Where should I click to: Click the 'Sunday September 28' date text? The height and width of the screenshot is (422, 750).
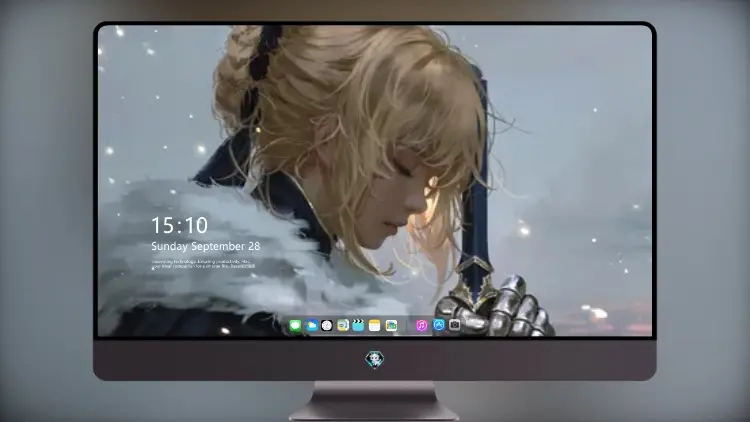(x=206, y=246)
